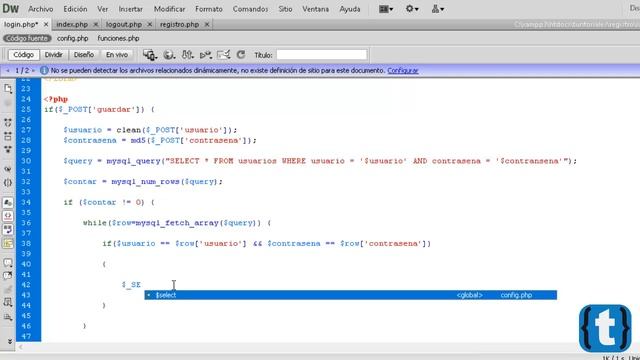Switch to the registro.php tab

coord(179,24)
